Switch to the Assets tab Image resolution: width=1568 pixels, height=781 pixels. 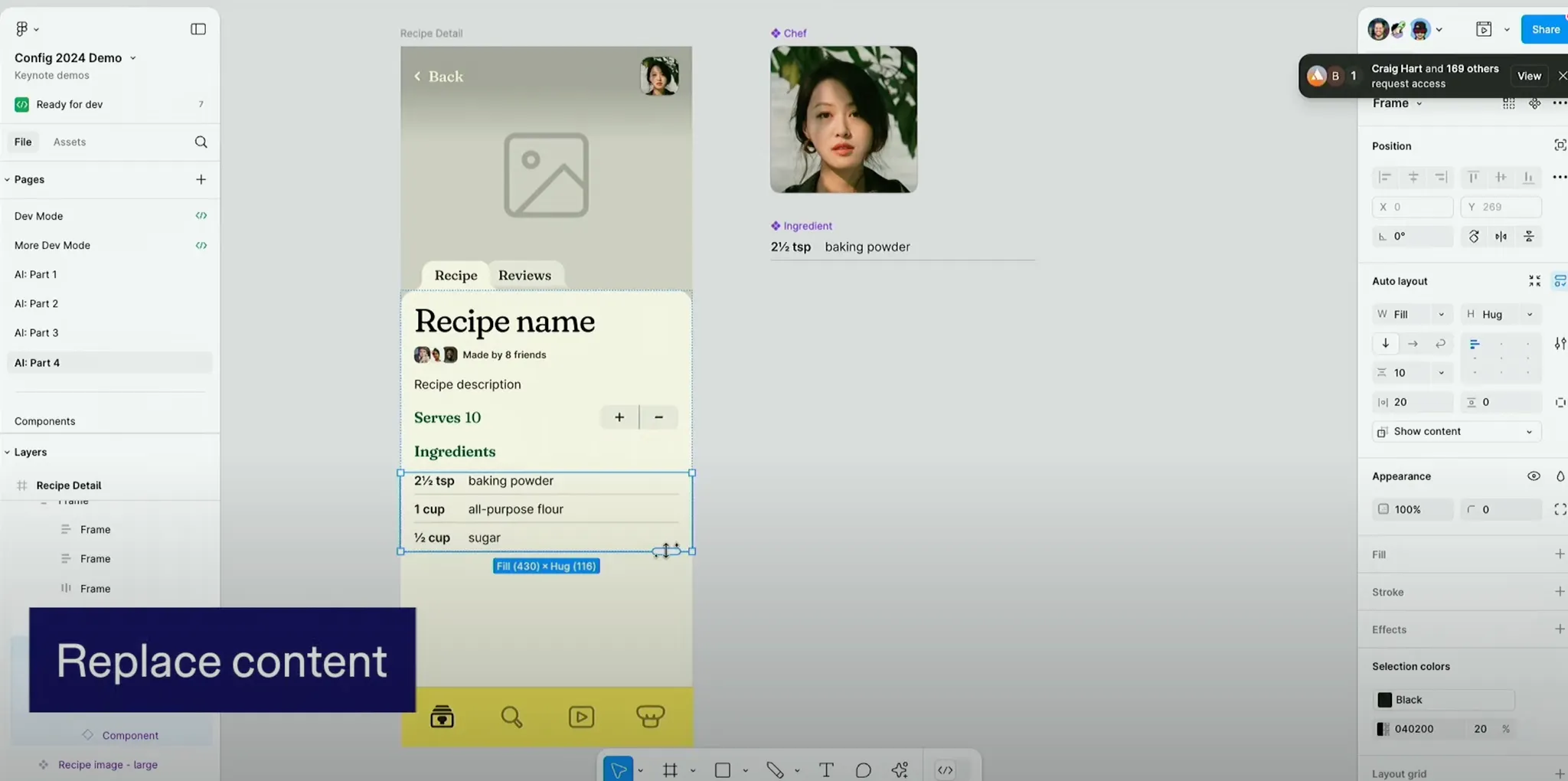70,142
